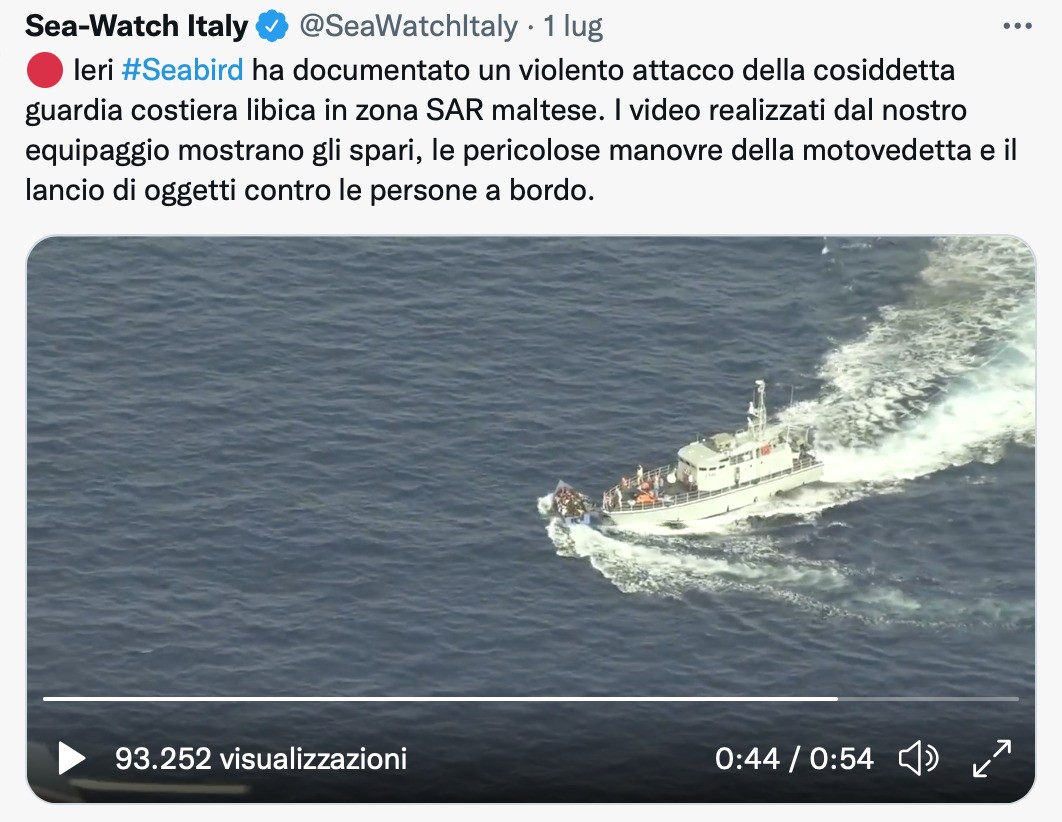Open the @SeaWatchItaly handle link
Screen dimensions: 1062x822
pos(408,26)
